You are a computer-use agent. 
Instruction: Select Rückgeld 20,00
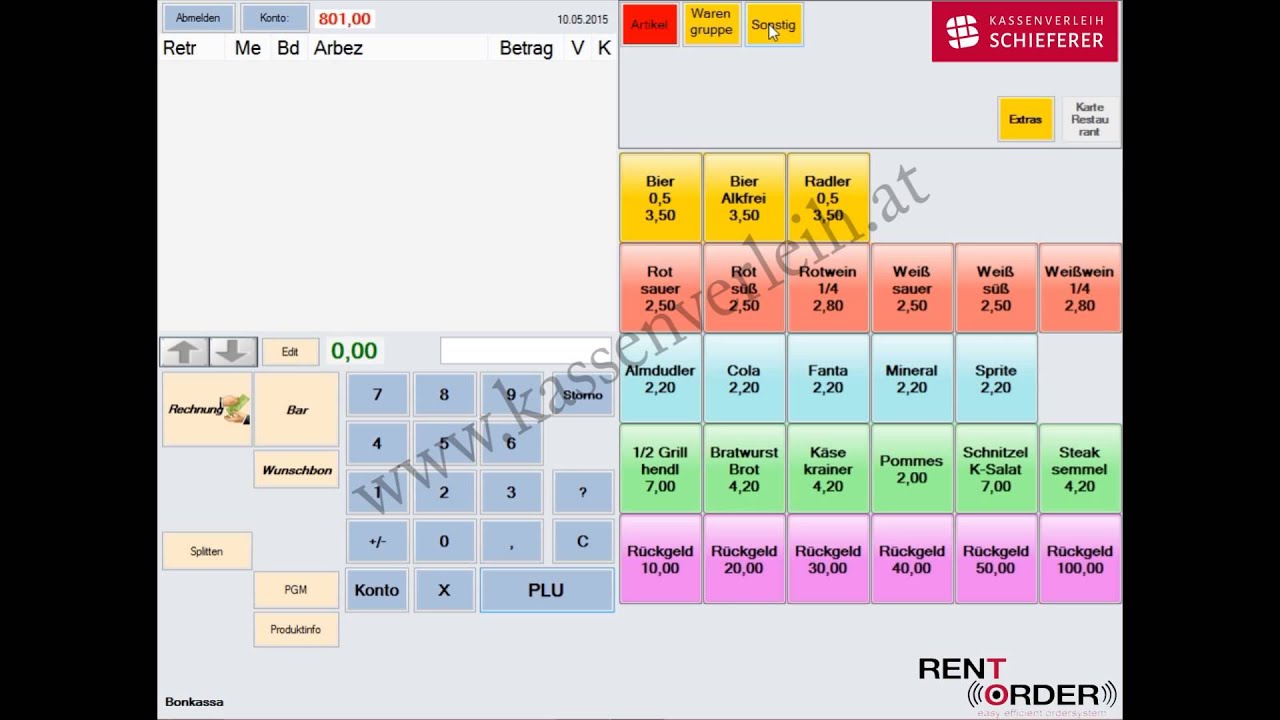744,559
